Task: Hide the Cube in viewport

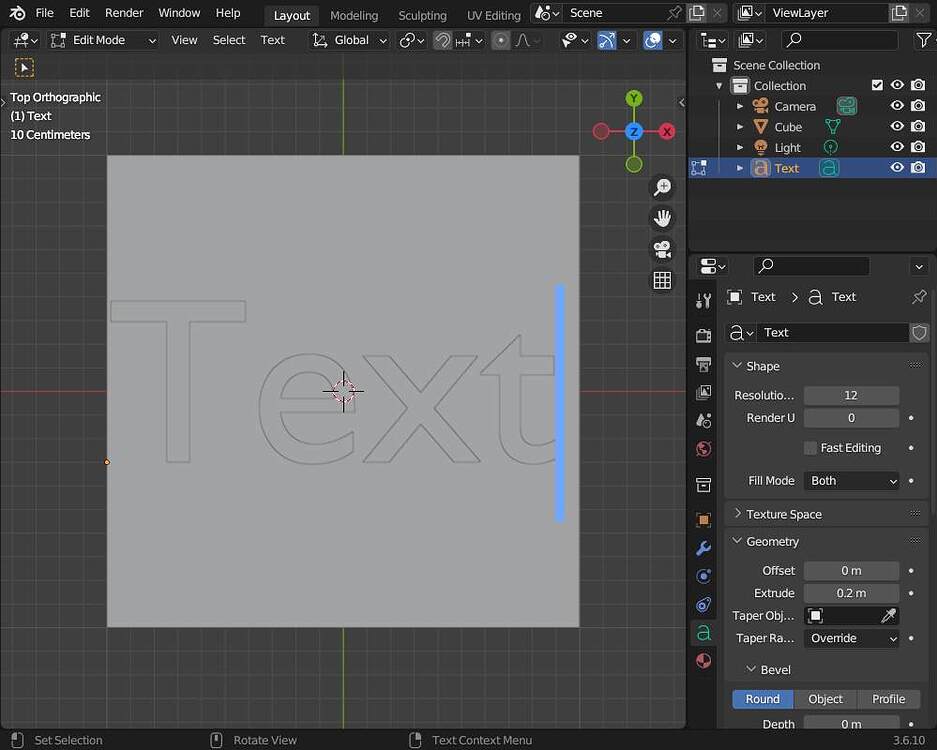Action: pos(897,127)
